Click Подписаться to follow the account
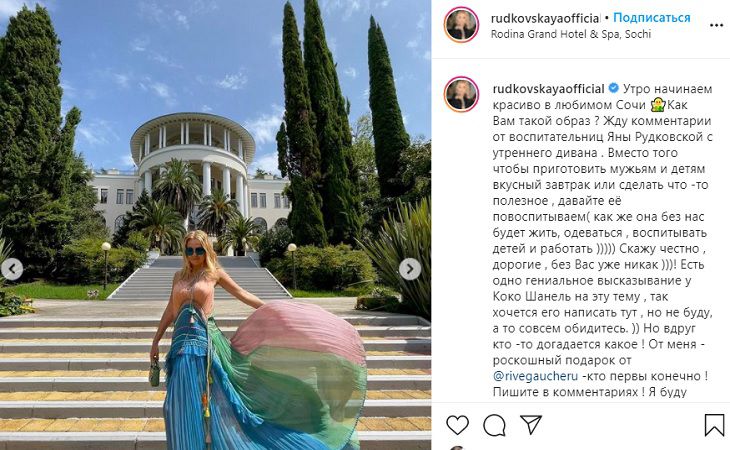This screenshot has height=450, width=730. (651, 18)
